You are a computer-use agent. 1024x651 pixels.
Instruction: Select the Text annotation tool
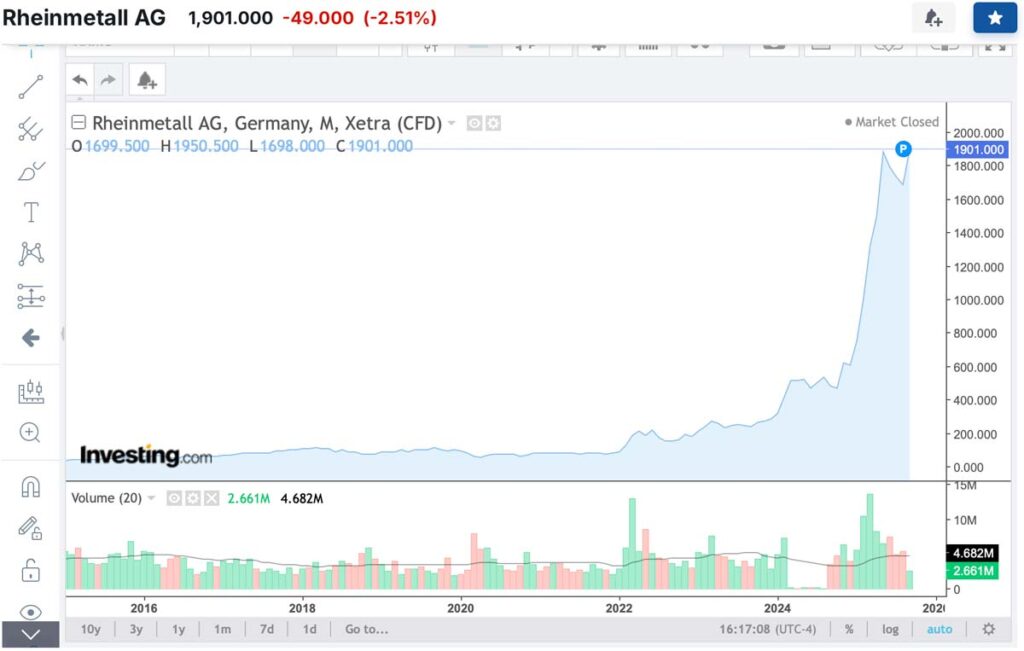31,212
